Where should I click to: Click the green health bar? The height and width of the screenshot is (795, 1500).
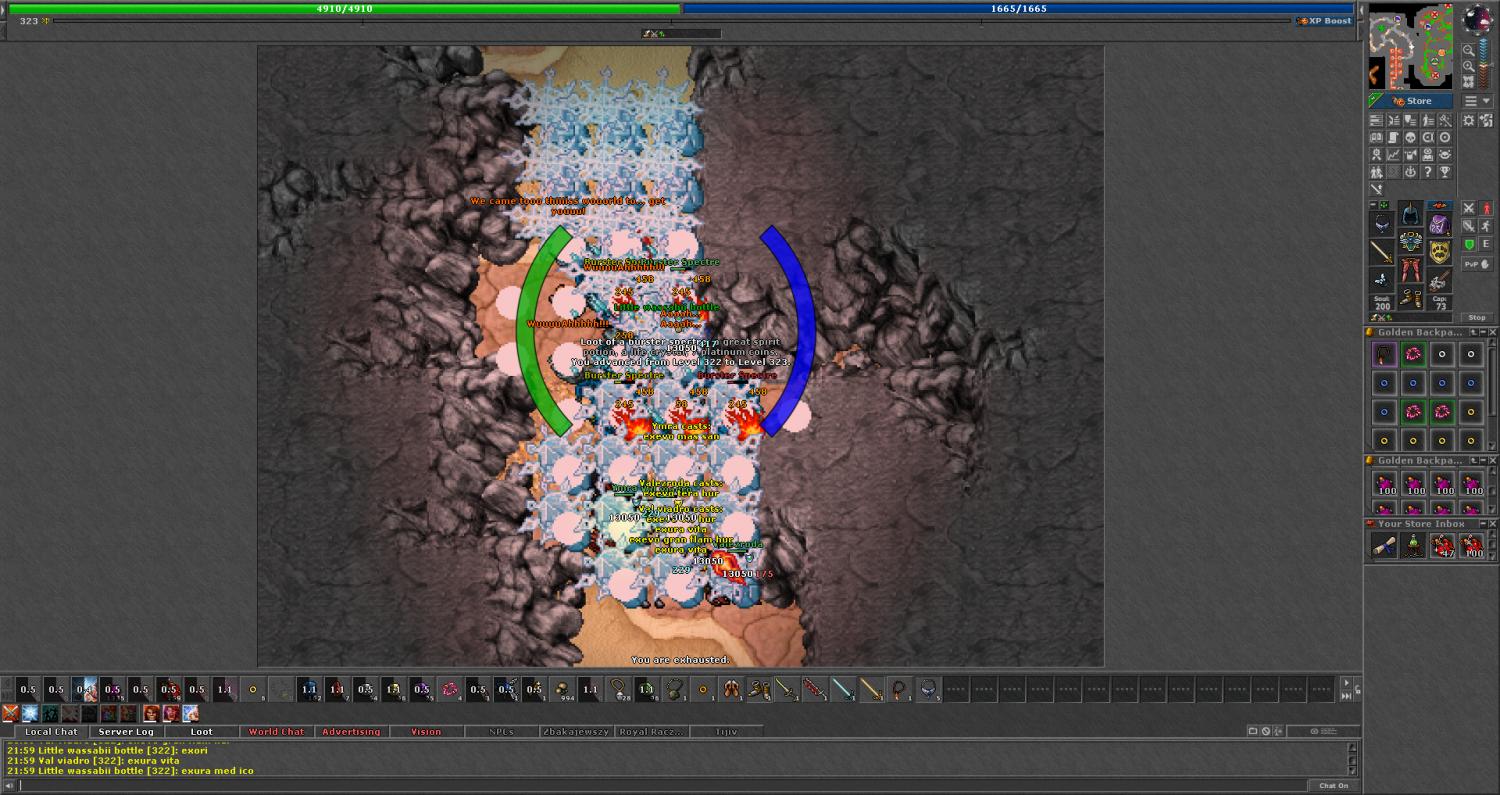[x=345, y=8]
